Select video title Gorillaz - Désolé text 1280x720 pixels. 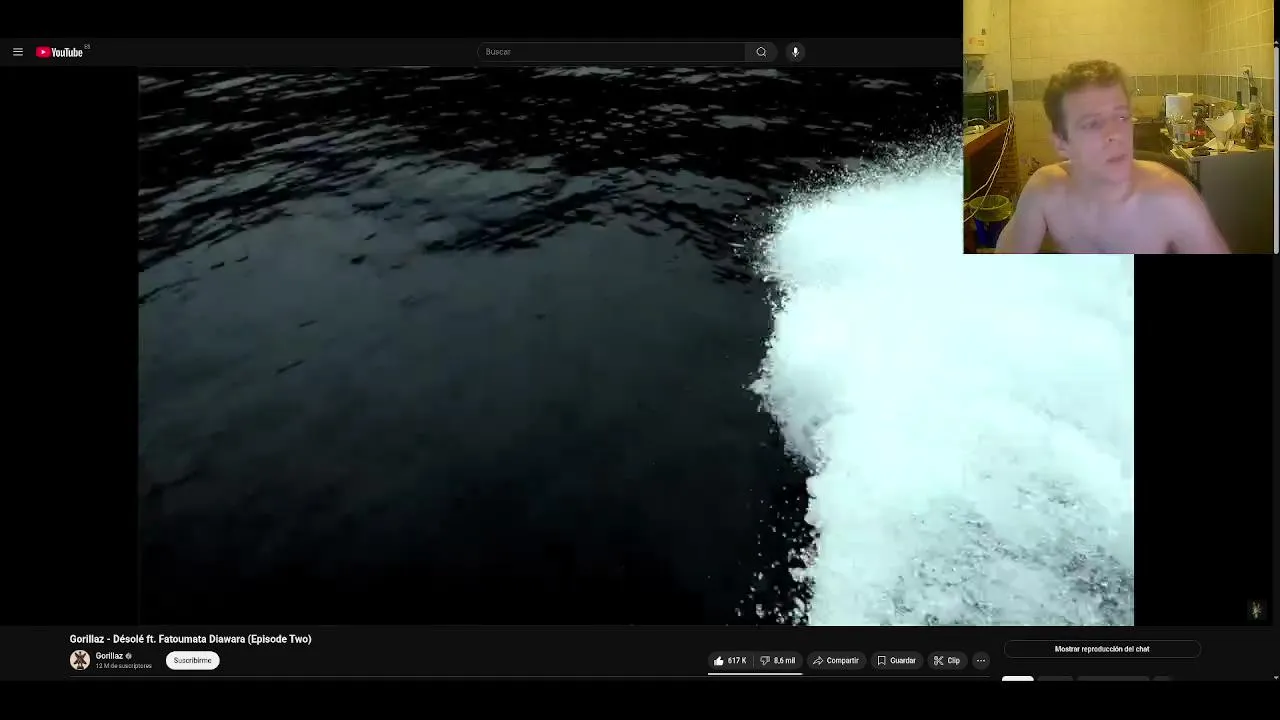coord(190,639)
